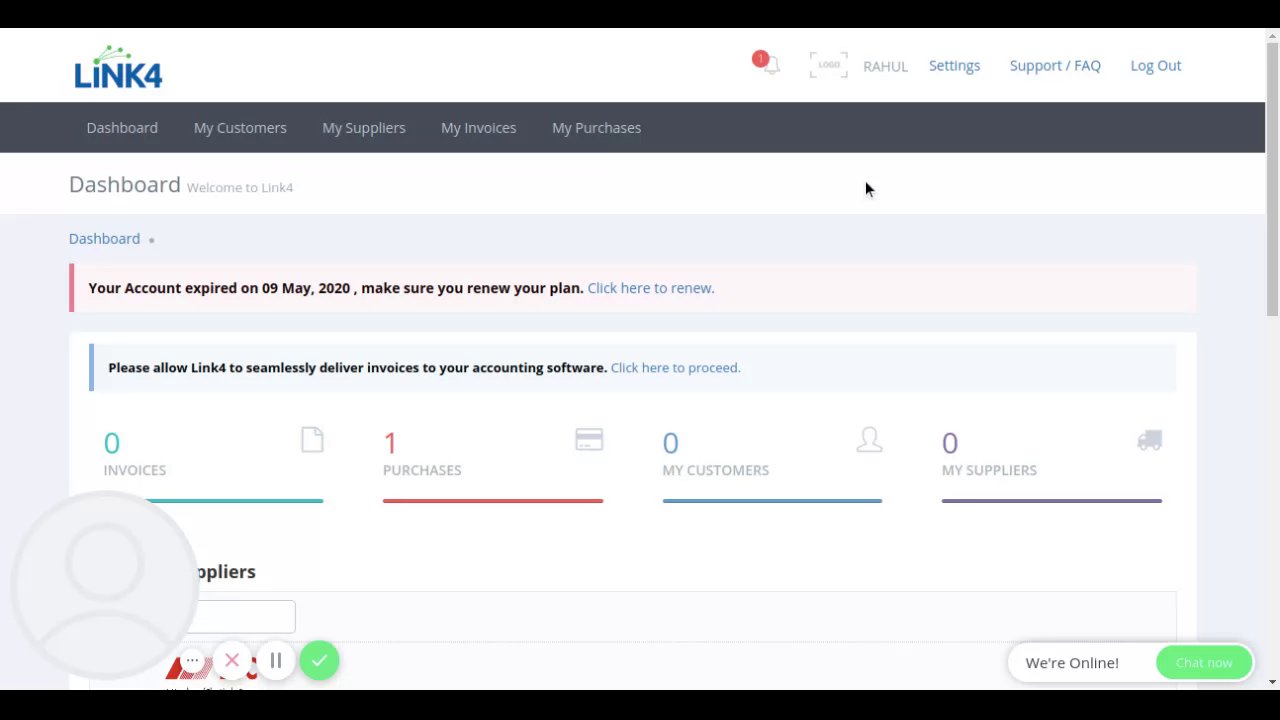The image size is (1280, 720).
Task: Click the 1 Purchases count
Action: point(390,443)
